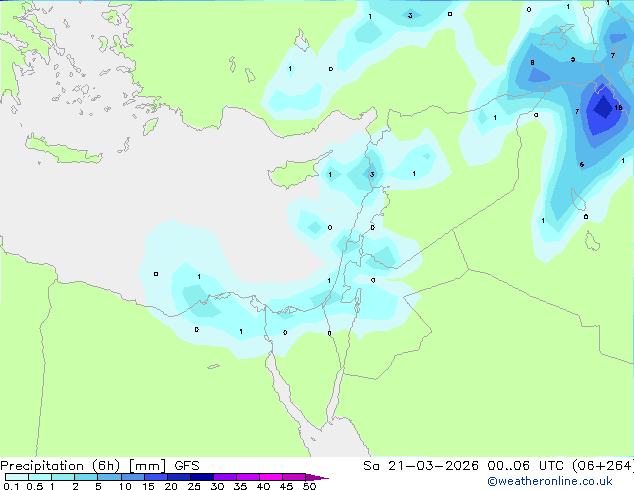Click the 0.1–0.5 mm palest legend swatch
This screenshot has width=634, height=490.
(17, 477)
